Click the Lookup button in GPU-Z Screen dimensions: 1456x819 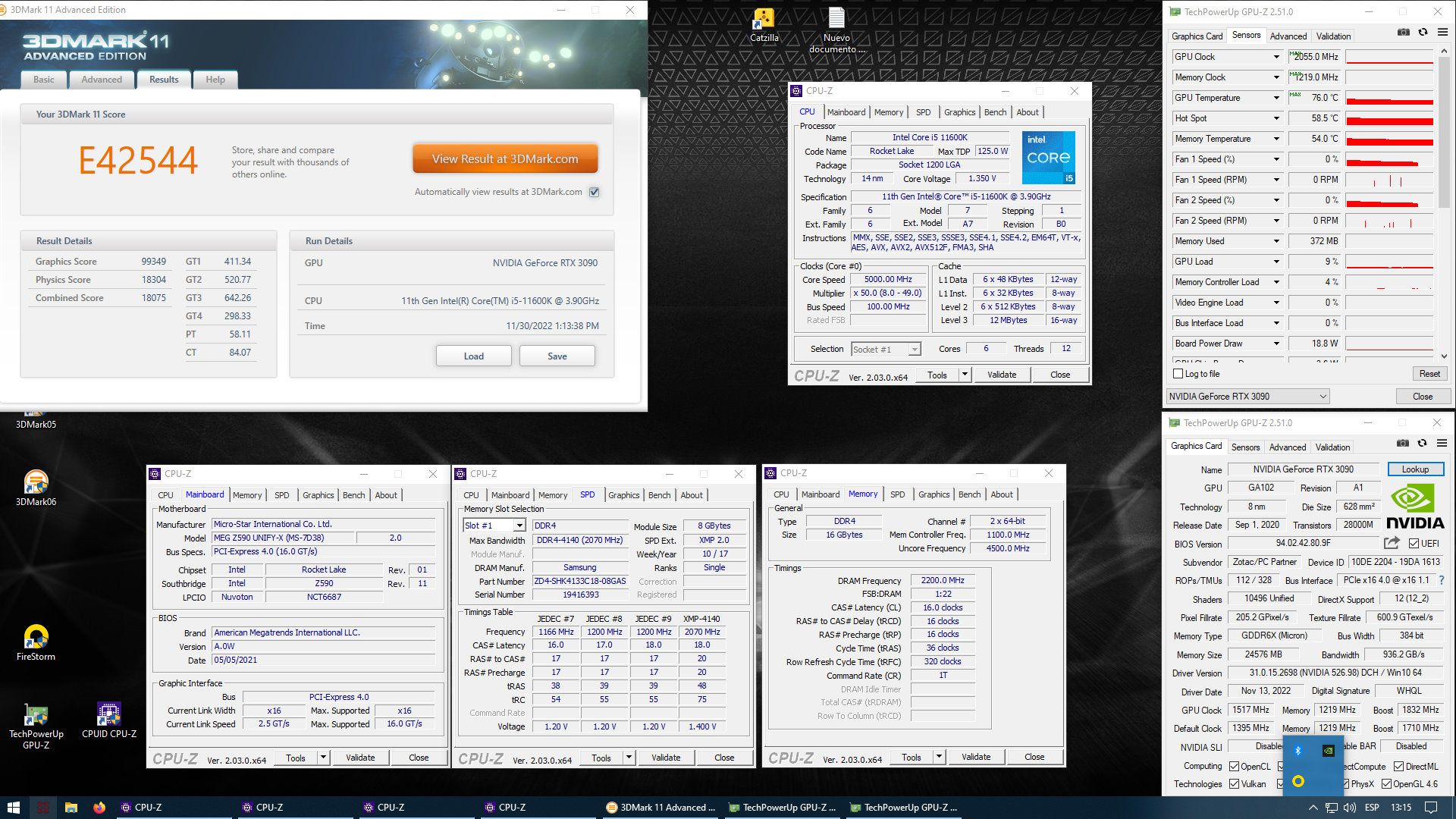click(x=1415, y=469)
